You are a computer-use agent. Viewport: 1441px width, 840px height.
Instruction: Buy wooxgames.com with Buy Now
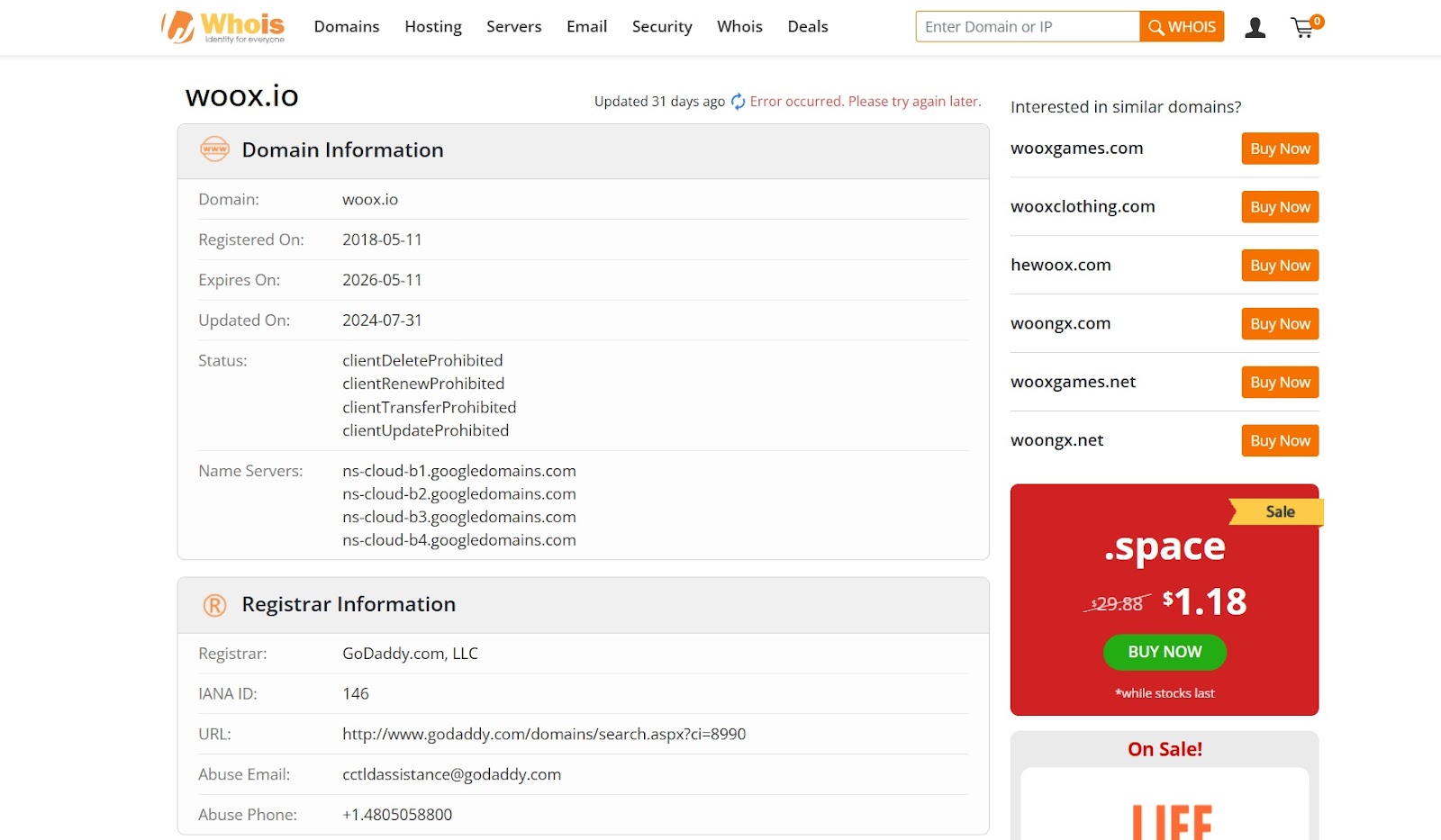(1279, 149)
